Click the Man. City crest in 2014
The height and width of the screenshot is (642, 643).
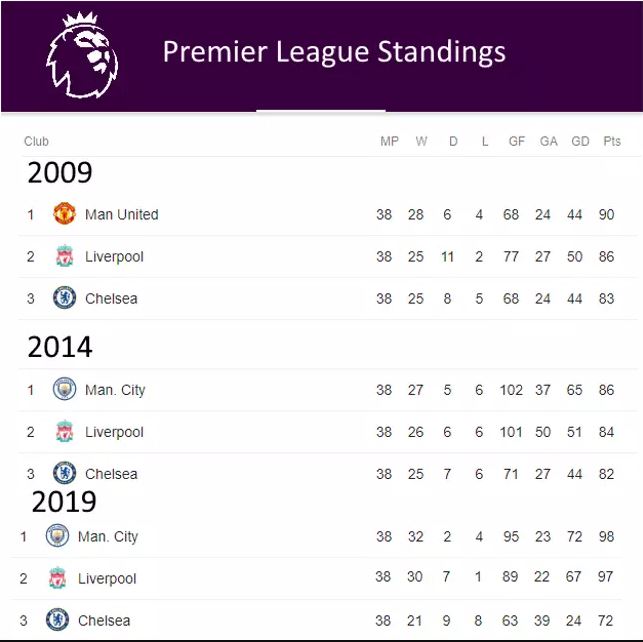(64, 389)
